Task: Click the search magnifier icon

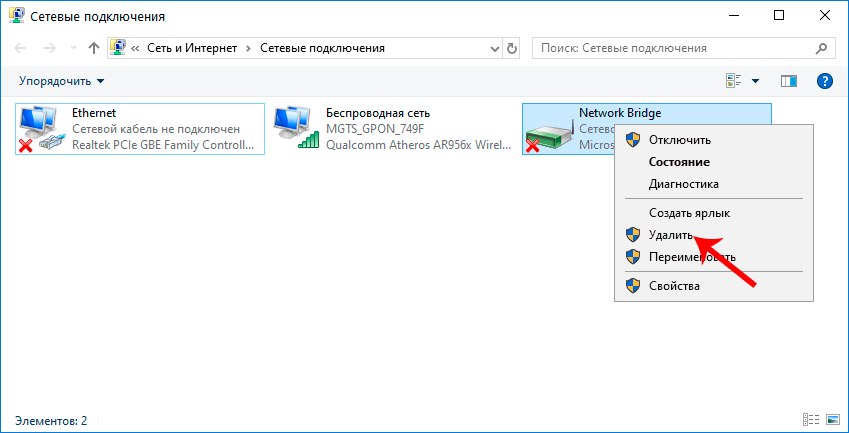Action: click(821, 48)
